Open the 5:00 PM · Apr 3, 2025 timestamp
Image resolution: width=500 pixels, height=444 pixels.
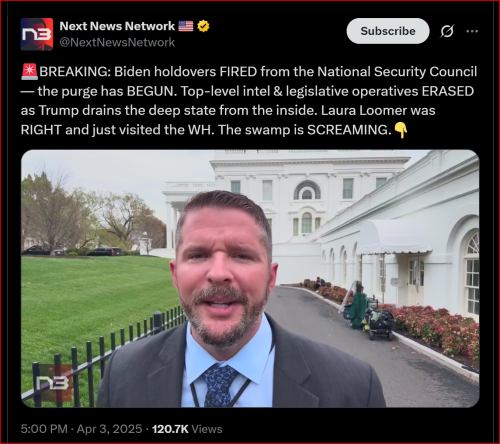(81, 429)
